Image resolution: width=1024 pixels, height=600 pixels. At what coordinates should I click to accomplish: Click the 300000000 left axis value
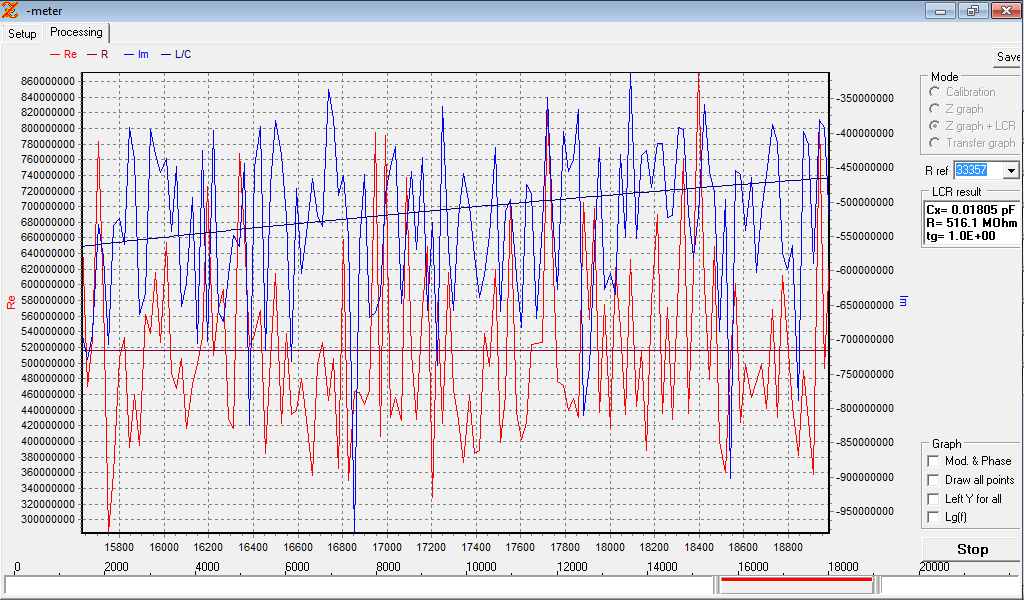point(46,520)
